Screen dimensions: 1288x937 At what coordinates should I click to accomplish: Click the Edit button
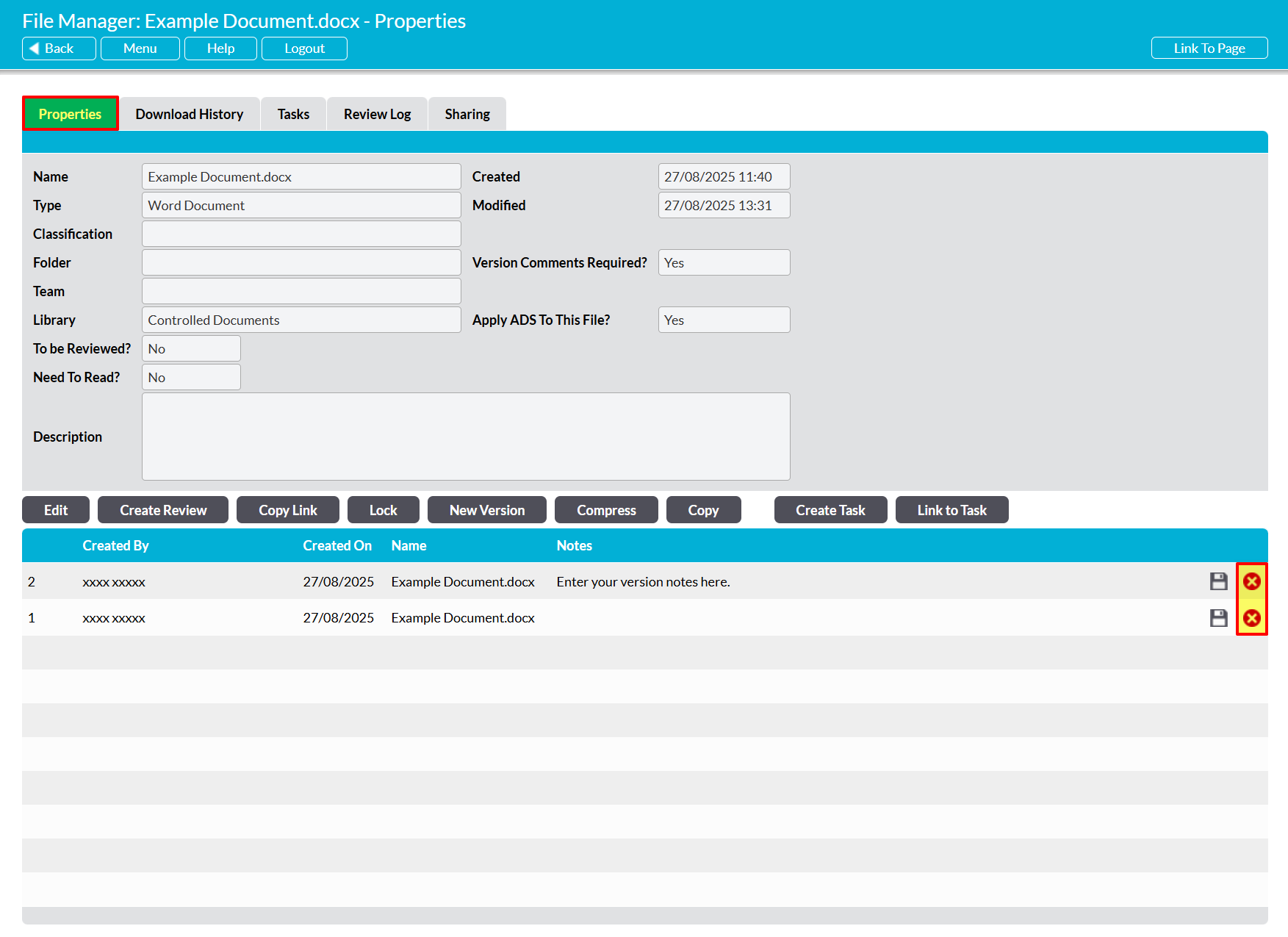coord(56,510)
